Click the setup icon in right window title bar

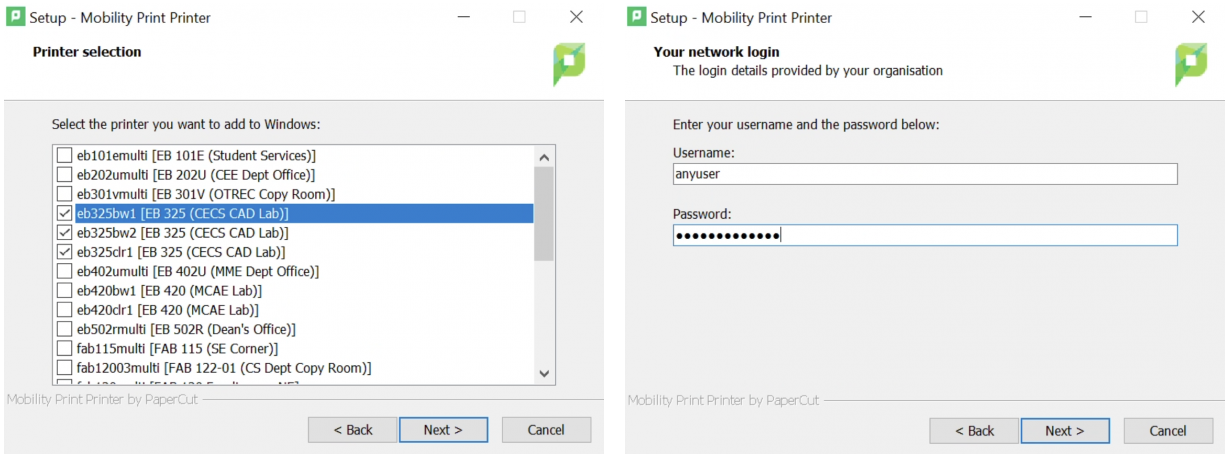point(637,17)
